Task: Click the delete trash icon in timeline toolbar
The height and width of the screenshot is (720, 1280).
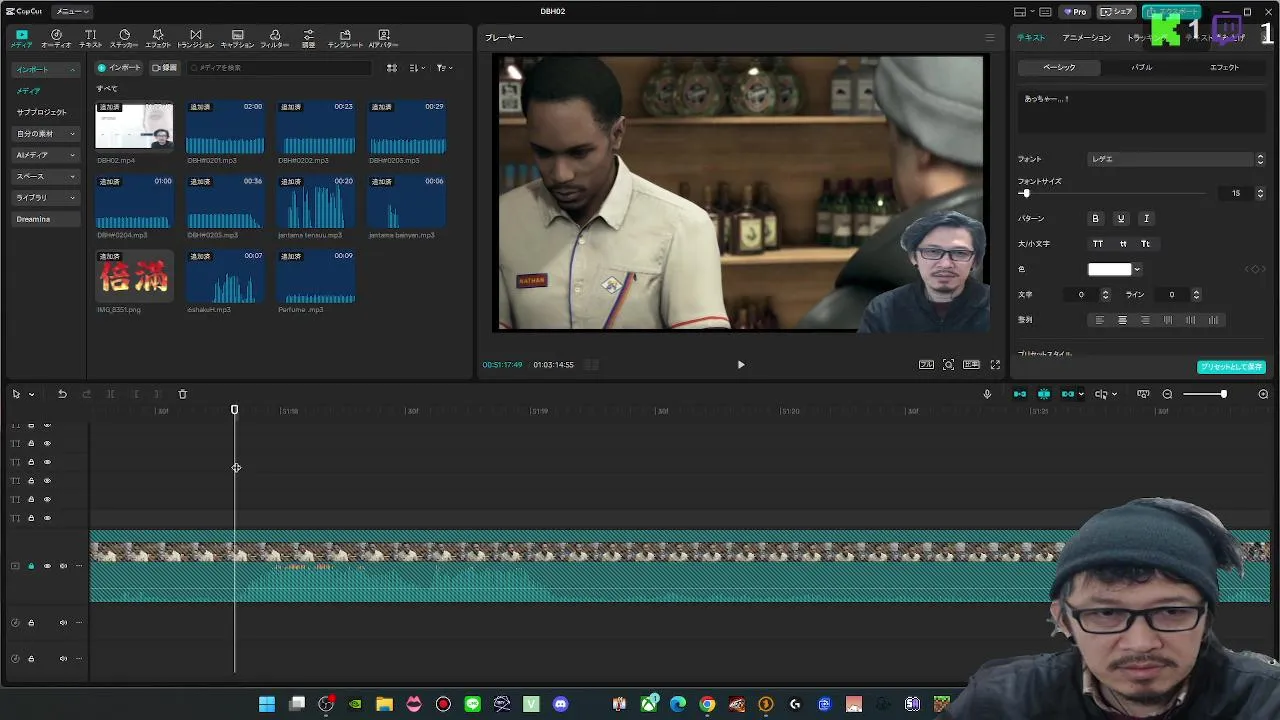Action: pyautogui.click(x=182, y=394)
